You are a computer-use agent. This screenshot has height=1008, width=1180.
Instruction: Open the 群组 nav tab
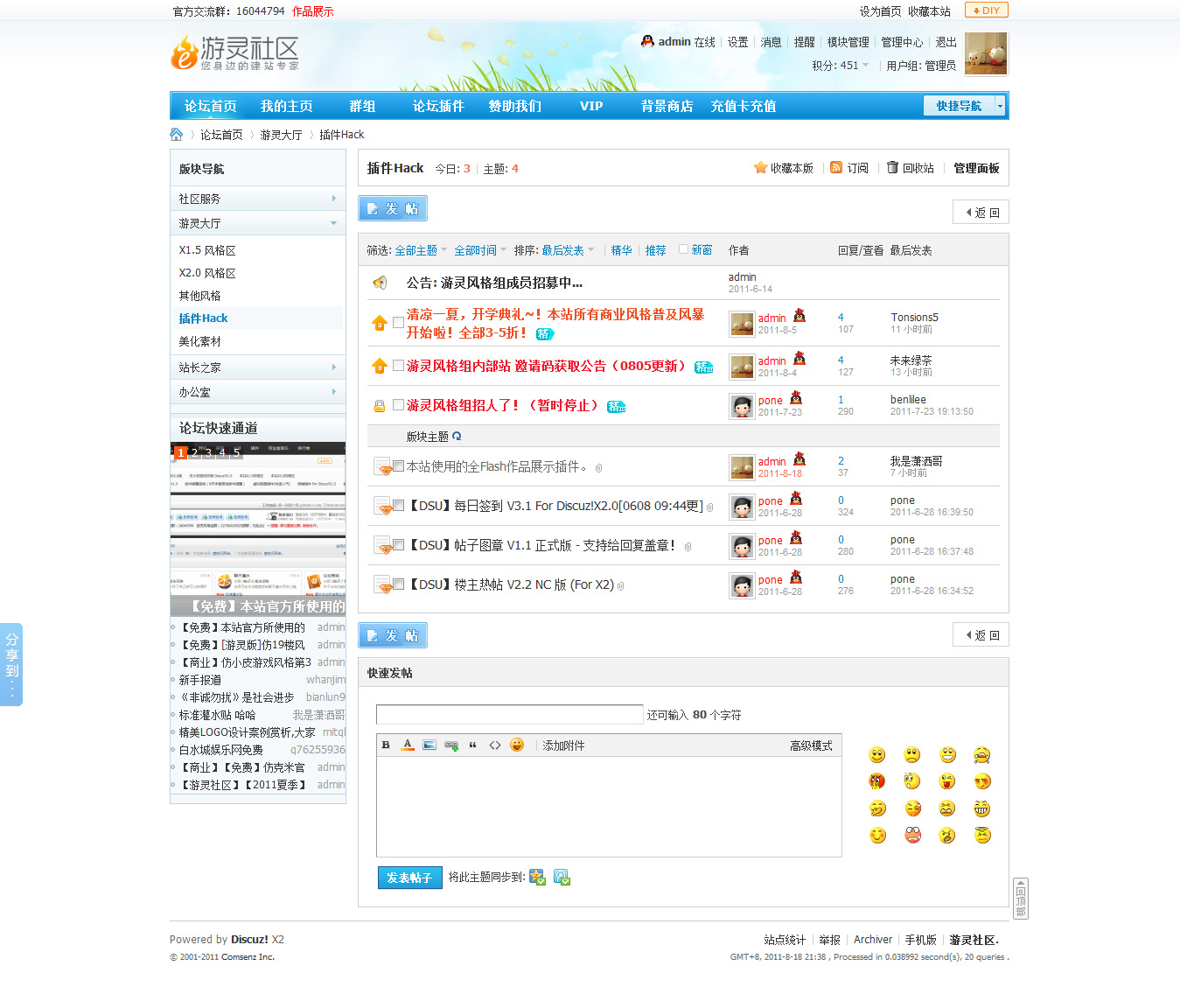click(x=362, y=106)
